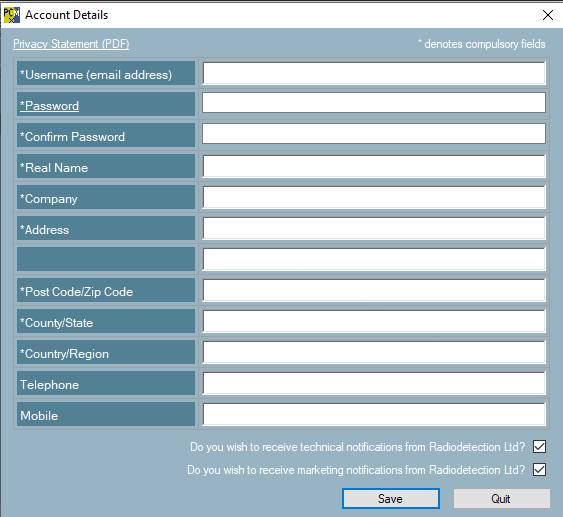Focus the County/State input box
The width and height of the screenshot is (563, 517).
[374, 321]
